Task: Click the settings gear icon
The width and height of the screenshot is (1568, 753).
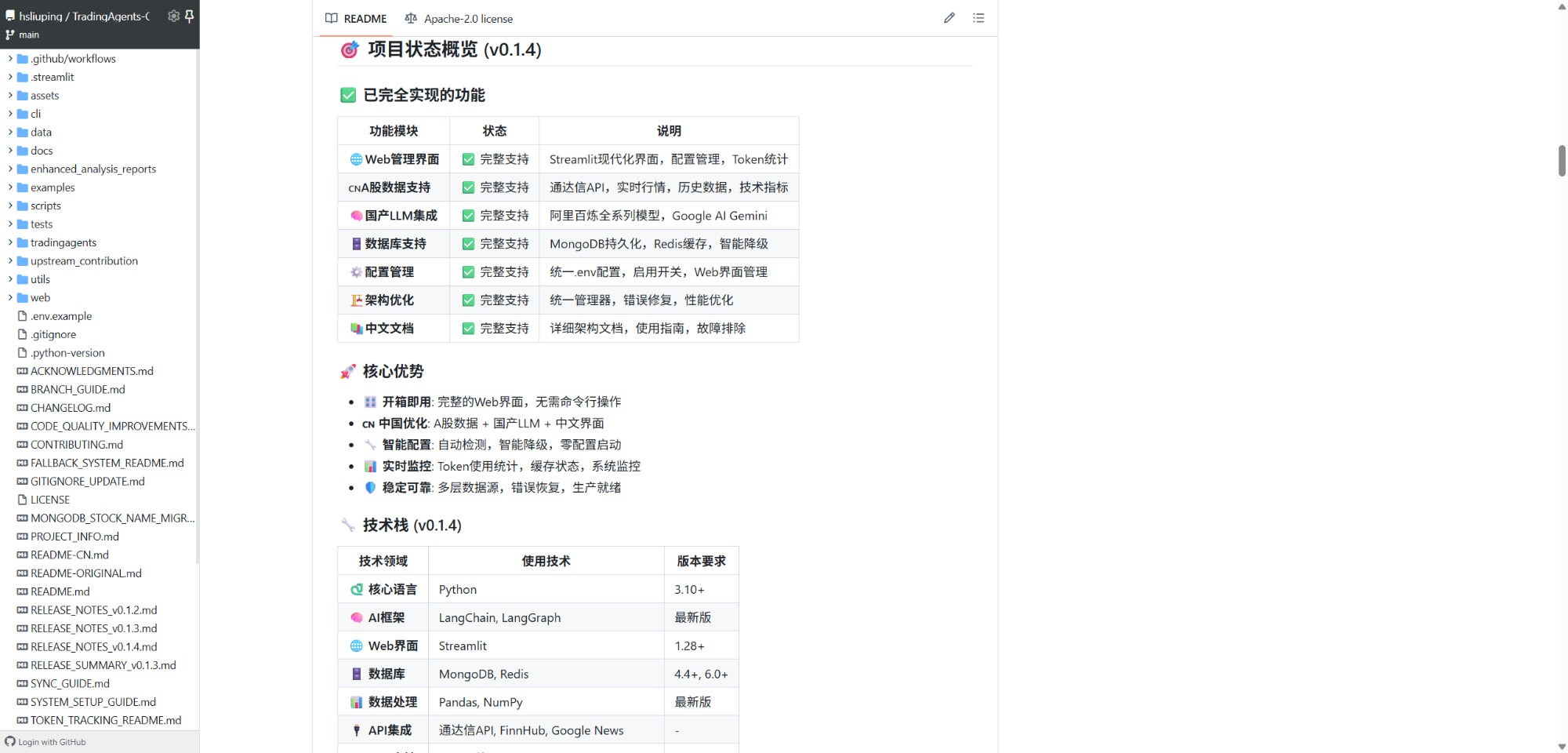Action: pos(173,16)
